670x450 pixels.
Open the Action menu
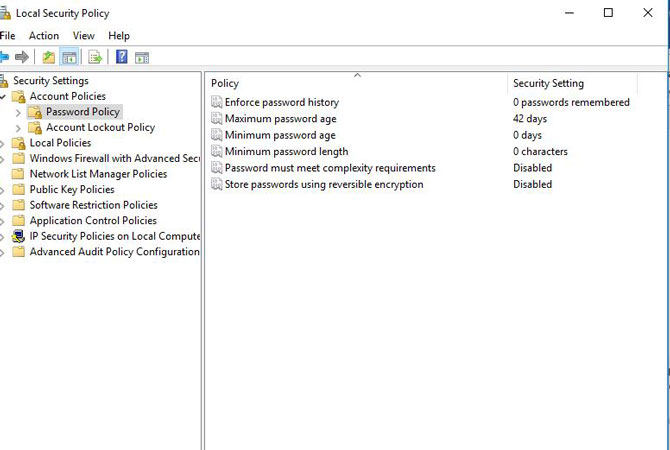click(44, 35)
